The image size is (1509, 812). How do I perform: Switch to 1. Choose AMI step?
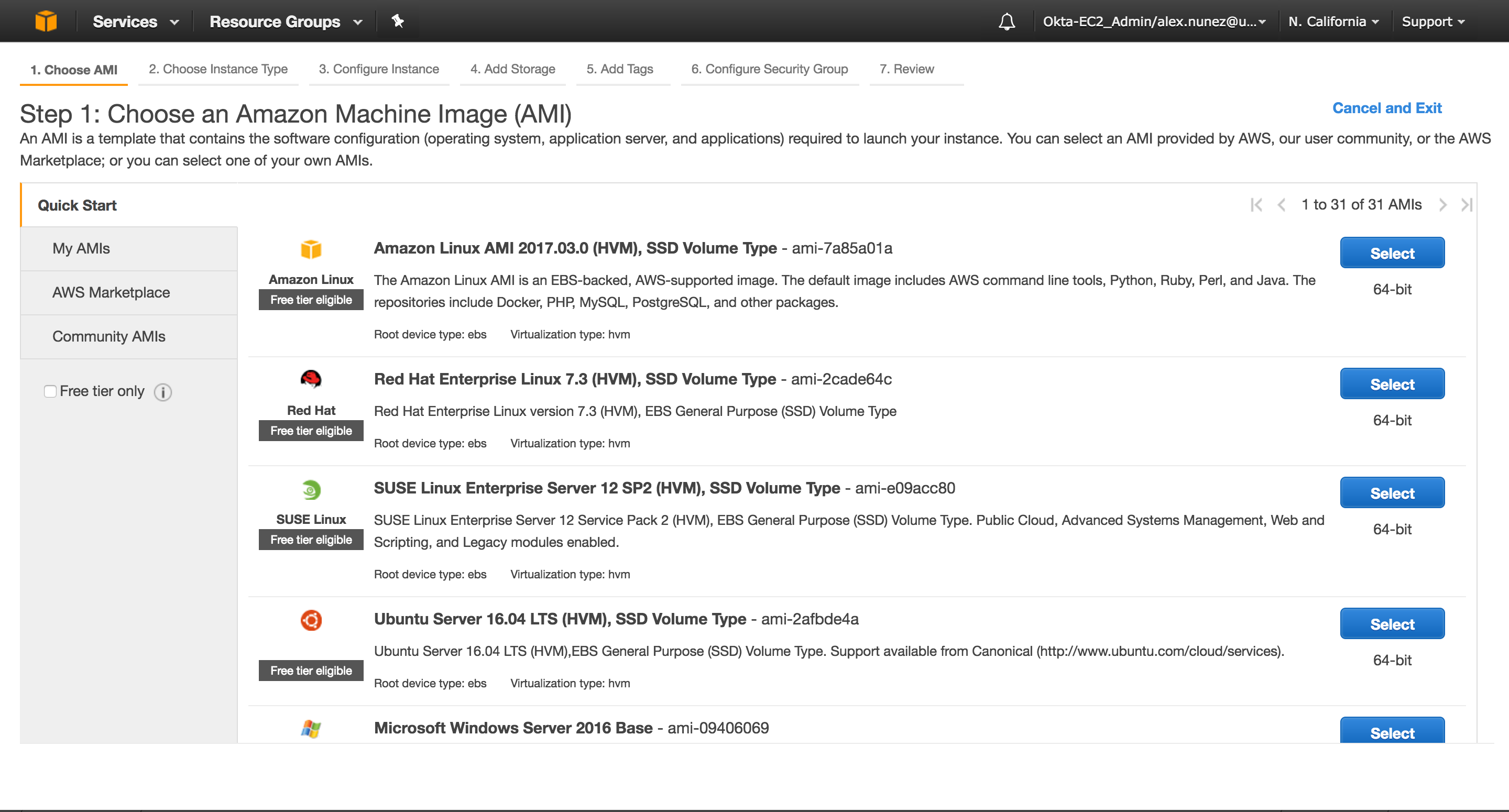coord(74,70)
